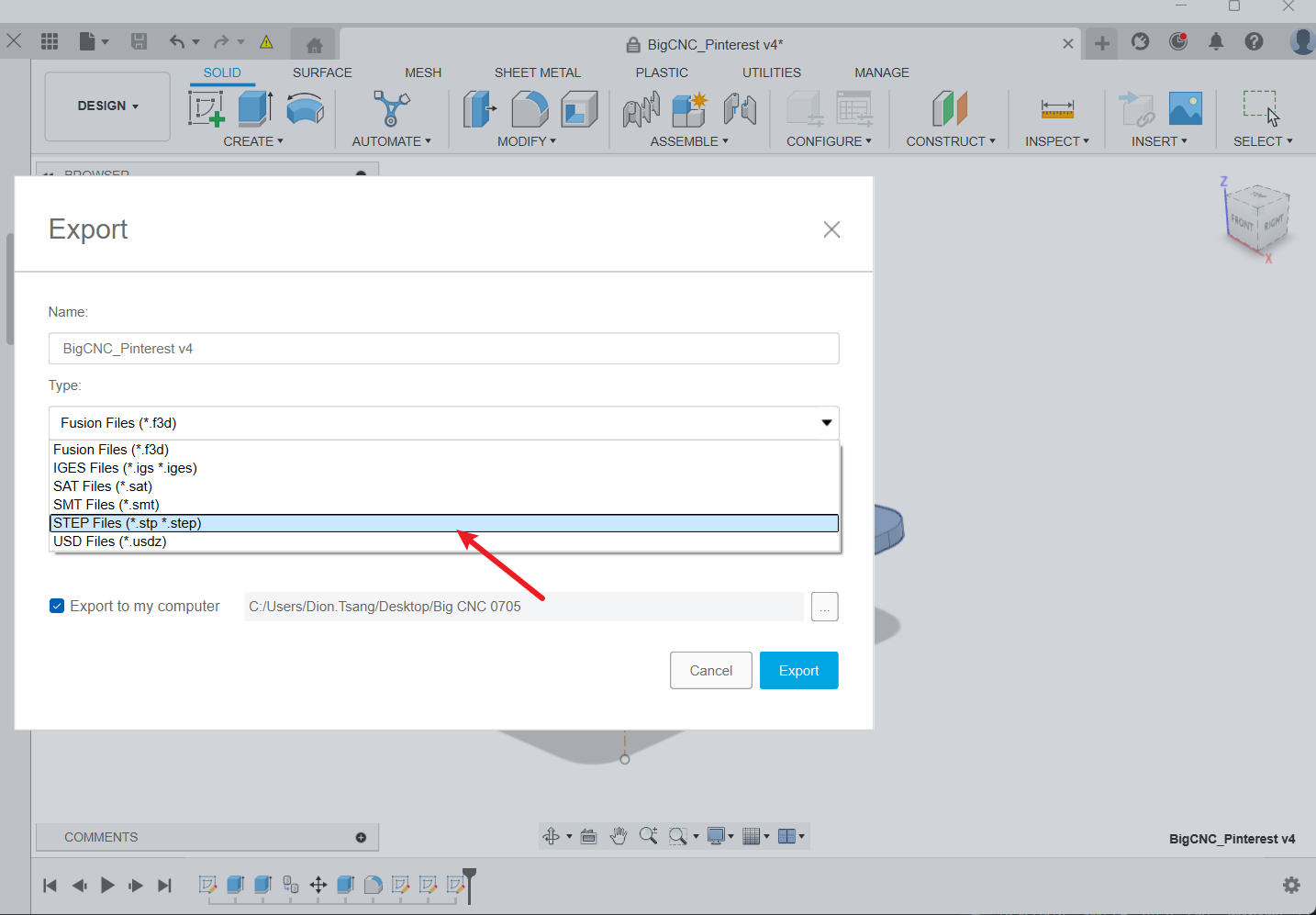Click the blue Export button
The width and height of the screenshot is (1316, 915).
798,671
